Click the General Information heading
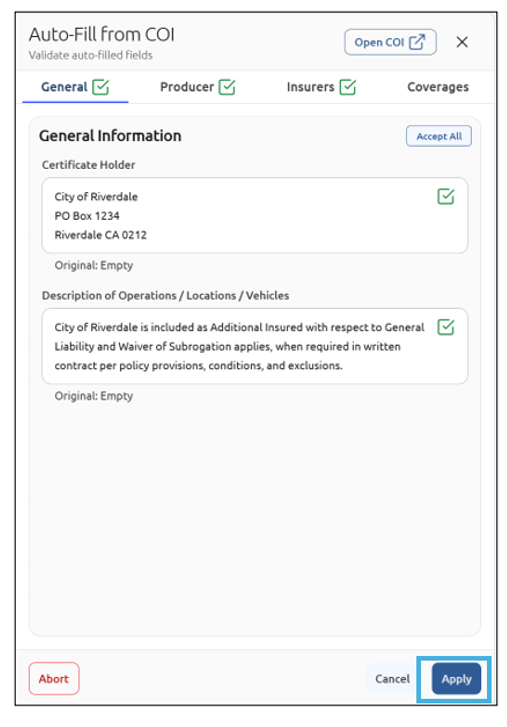The image size is (507, 727). tap(110, 136)
